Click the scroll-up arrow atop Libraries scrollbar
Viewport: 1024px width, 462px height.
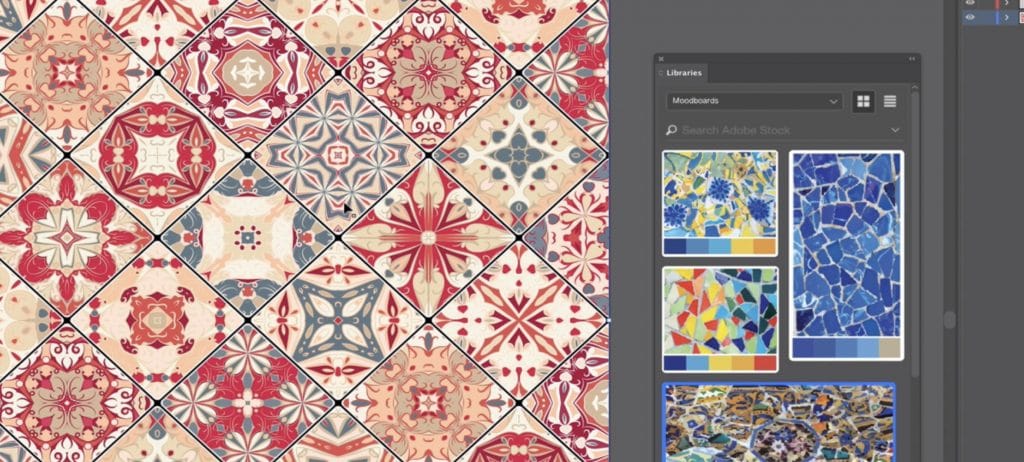click(915, 87)
